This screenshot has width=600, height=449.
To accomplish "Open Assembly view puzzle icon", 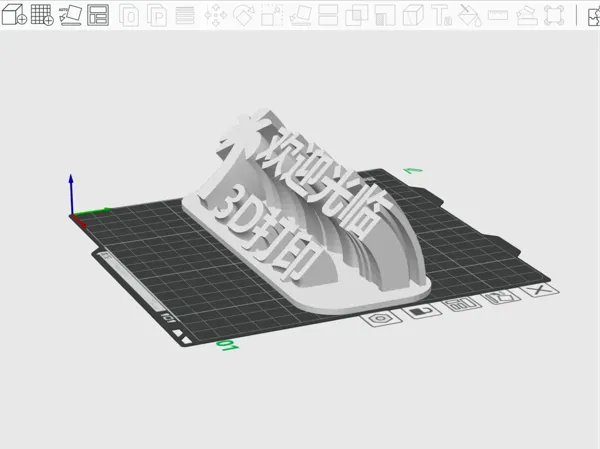I will [x=594, y=16].
